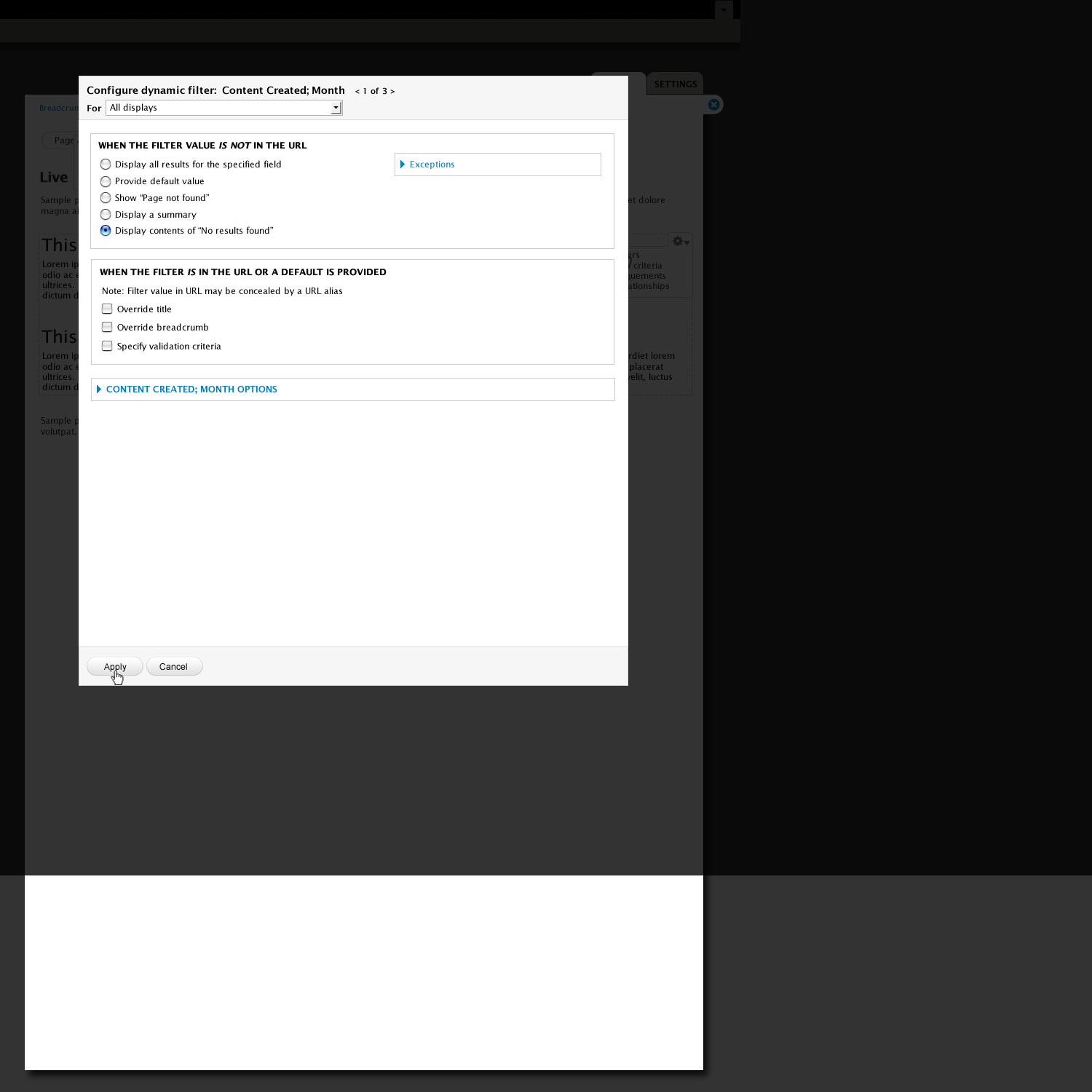Tick Specify validation criteria checkbox
This screenshot has height=1092, width=1092.
(107, 347)
